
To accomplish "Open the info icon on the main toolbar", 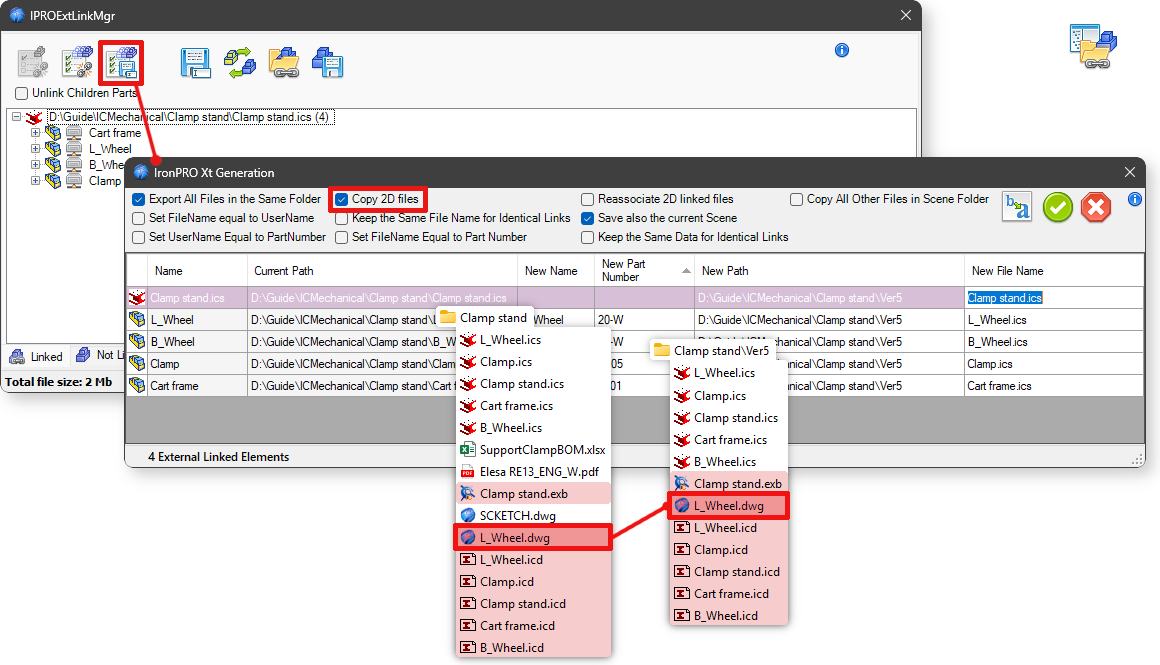I will [x=841, y=50].
